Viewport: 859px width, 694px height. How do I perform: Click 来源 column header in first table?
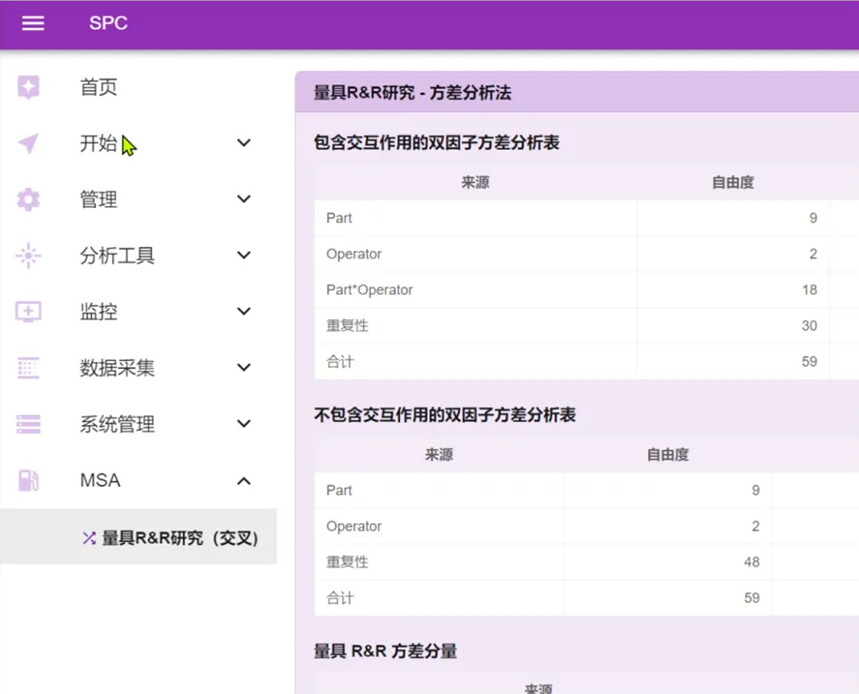click(475, 182)
